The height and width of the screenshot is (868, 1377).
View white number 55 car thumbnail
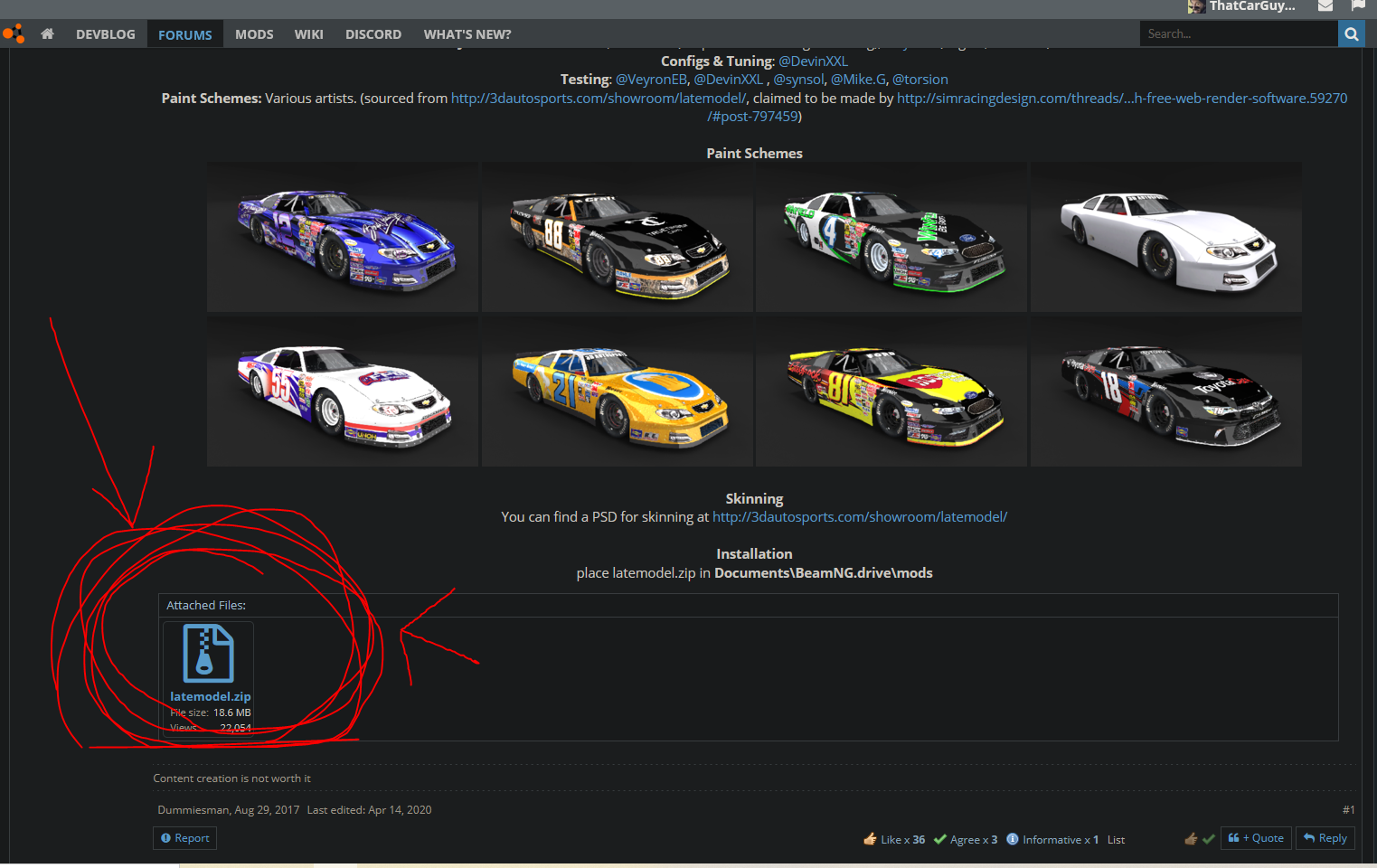pyautogui.click(x=343, y=392)
